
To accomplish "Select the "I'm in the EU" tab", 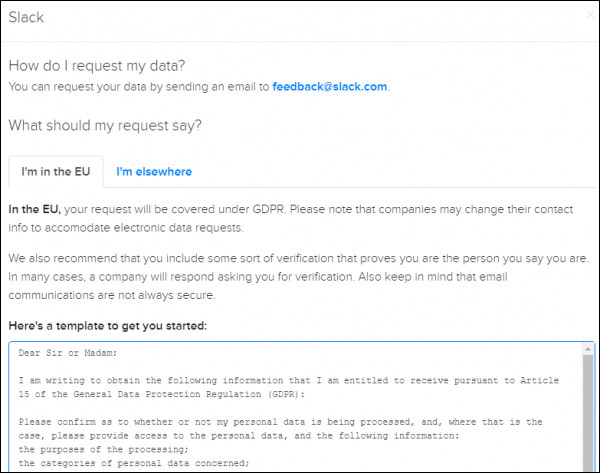I will click(x=56, y=171).
